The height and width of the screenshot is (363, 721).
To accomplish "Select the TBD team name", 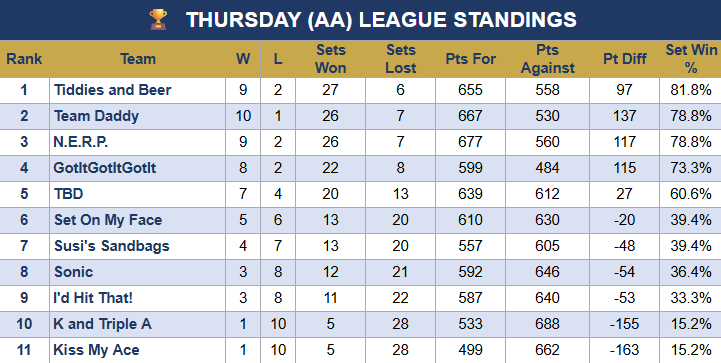I will (x=68, y=194).
